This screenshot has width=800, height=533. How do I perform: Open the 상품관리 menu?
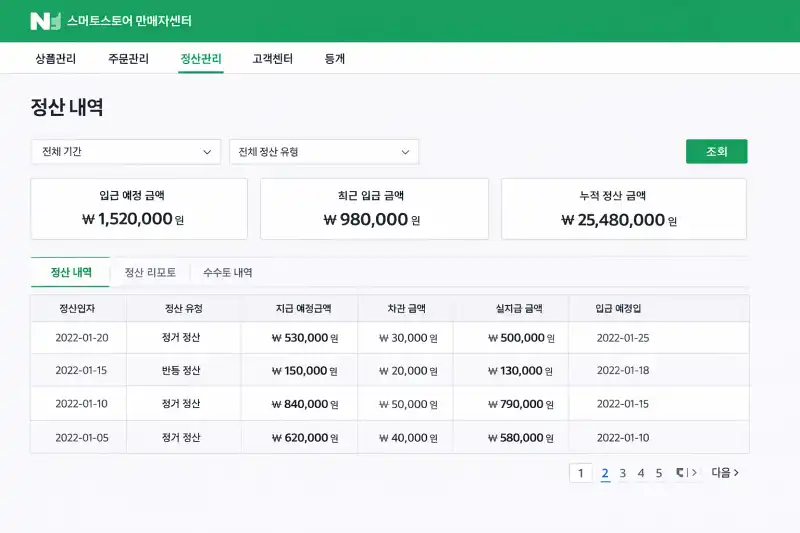56,59
